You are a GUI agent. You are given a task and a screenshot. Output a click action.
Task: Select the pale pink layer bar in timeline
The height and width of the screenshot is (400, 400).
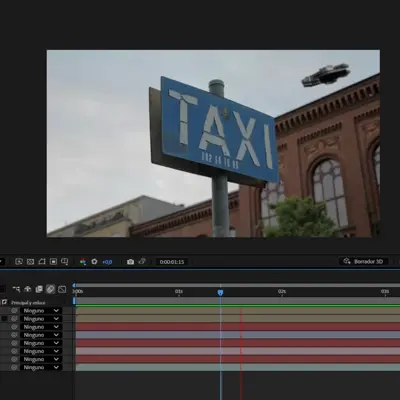pyautogui.click(x=238, y=351)
